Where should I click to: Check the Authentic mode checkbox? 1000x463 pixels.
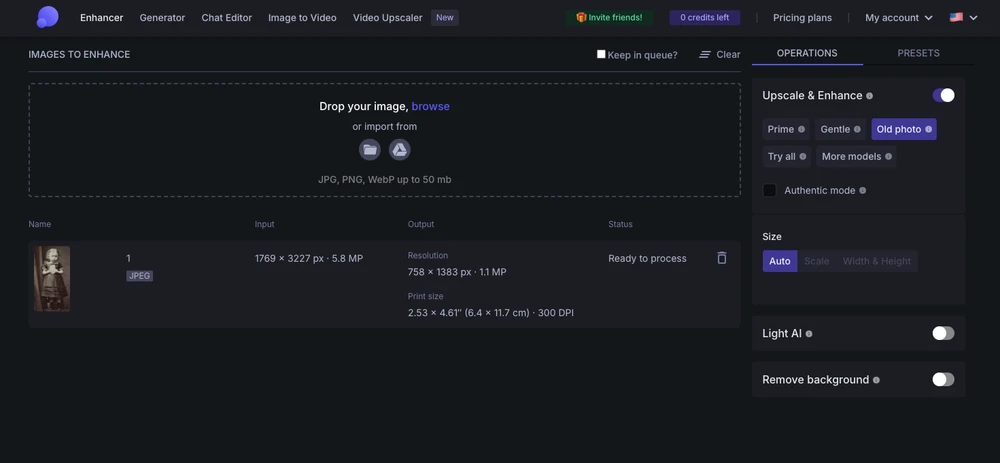tap(770, 190)
